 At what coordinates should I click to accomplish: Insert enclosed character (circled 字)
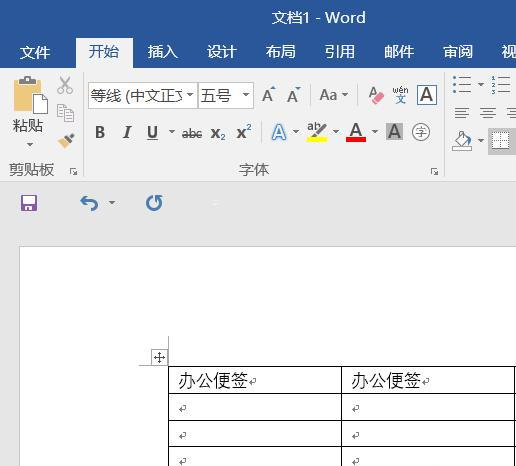(421, 132)
